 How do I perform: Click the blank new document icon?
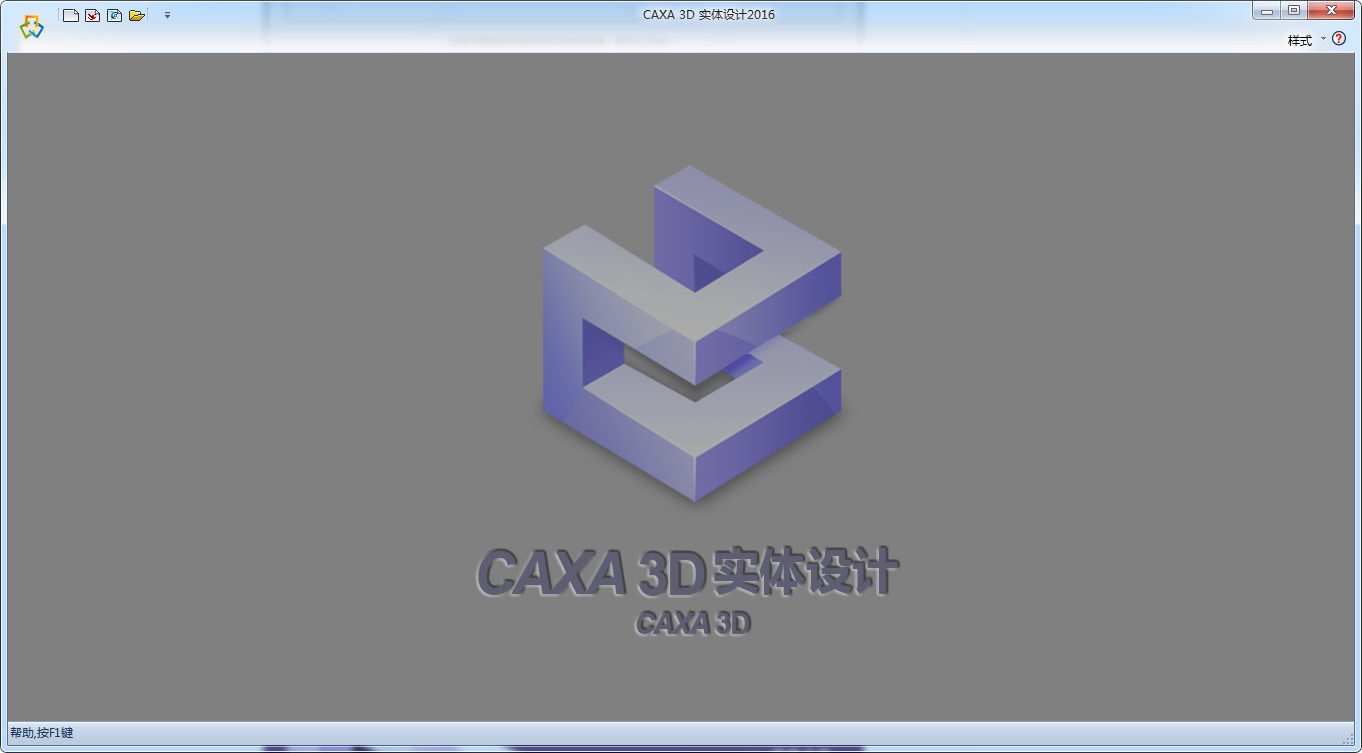[71, 15]
